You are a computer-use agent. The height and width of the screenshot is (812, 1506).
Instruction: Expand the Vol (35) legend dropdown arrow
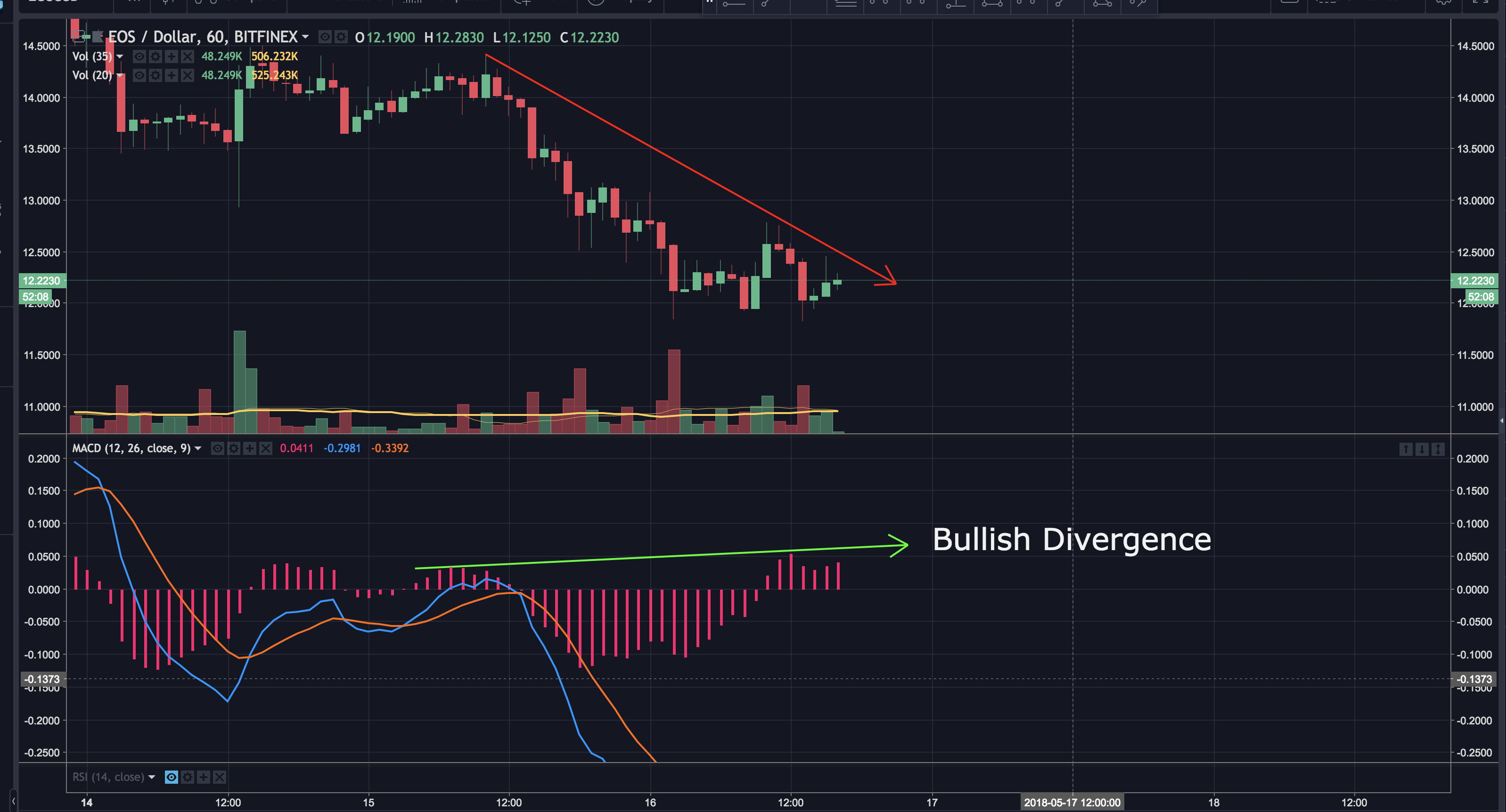[120, 57]
